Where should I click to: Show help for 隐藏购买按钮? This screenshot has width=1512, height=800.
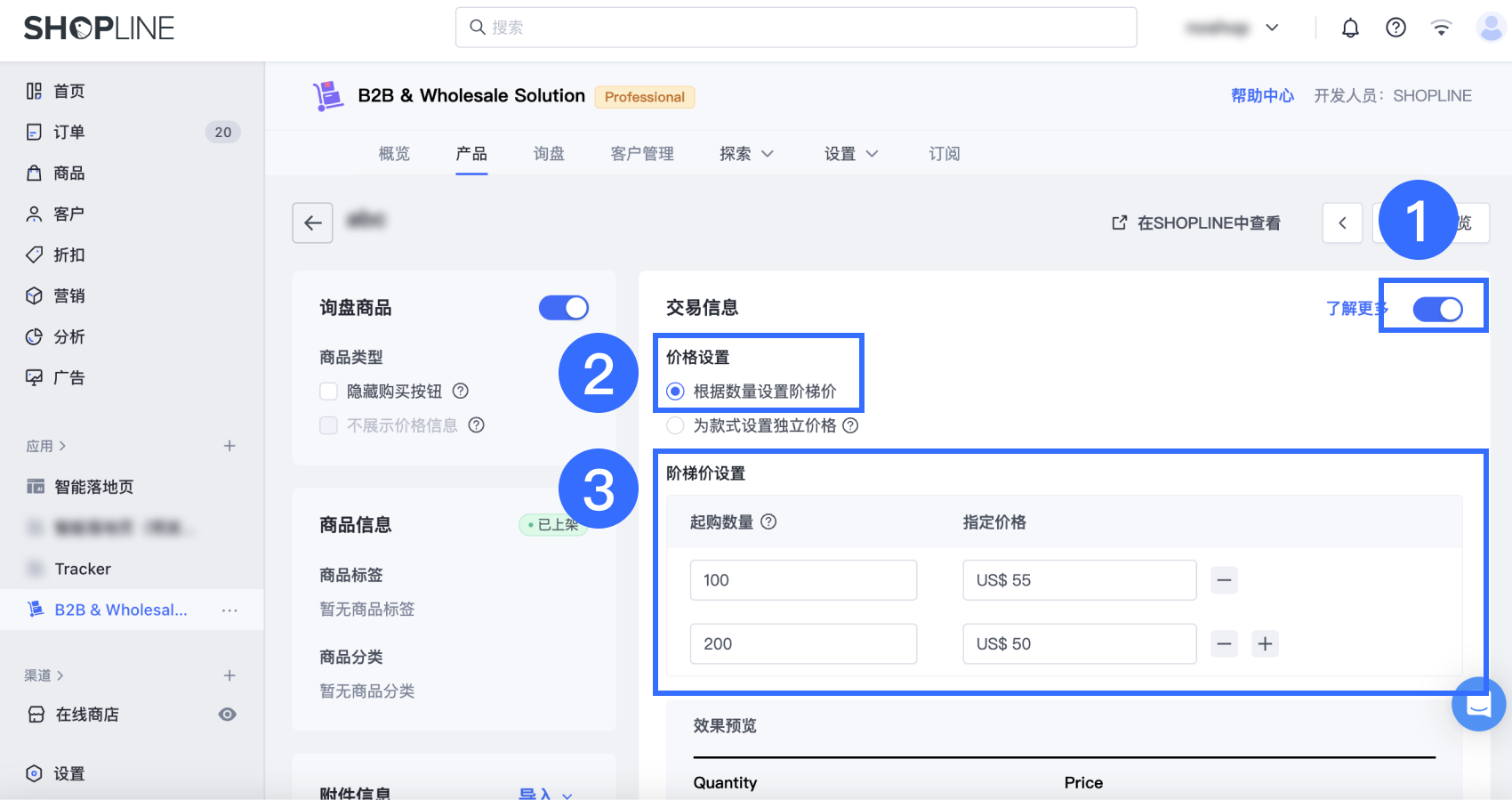point(461,391)
